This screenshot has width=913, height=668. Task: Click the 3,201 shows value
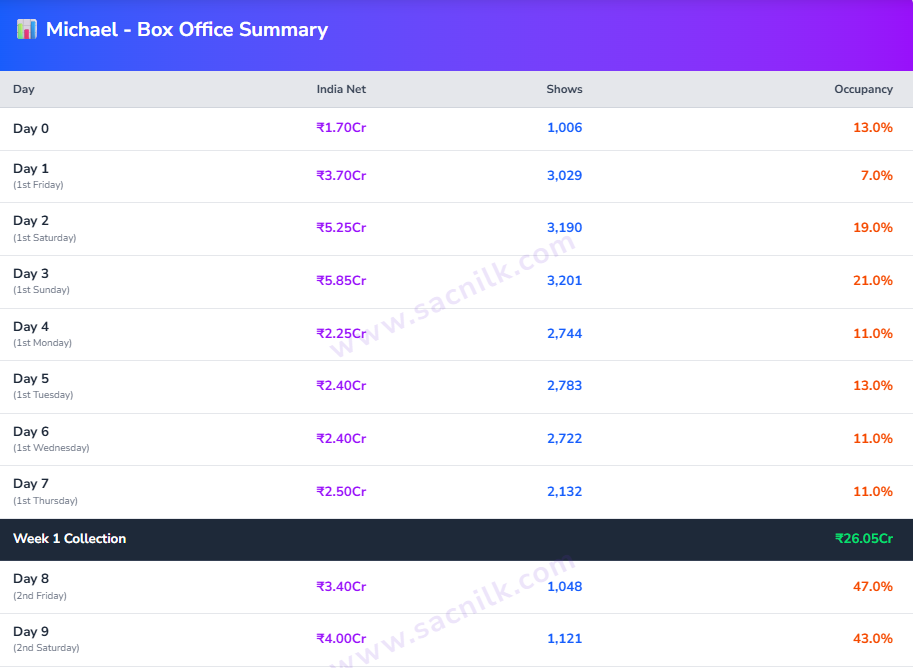564,281
